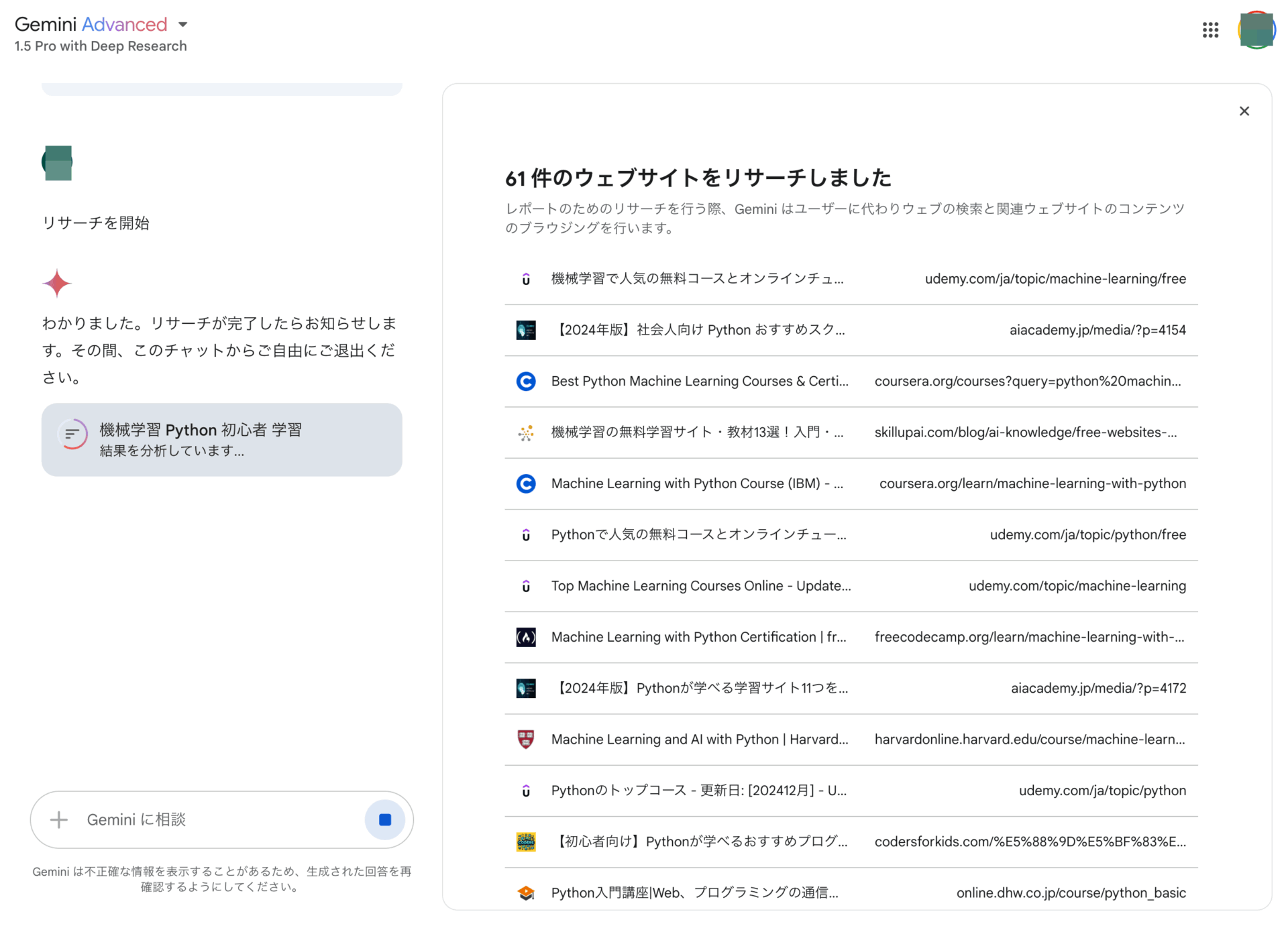Stop the response with the blue square button
This screenshot has height=926, width=1288.
[385, 819]
